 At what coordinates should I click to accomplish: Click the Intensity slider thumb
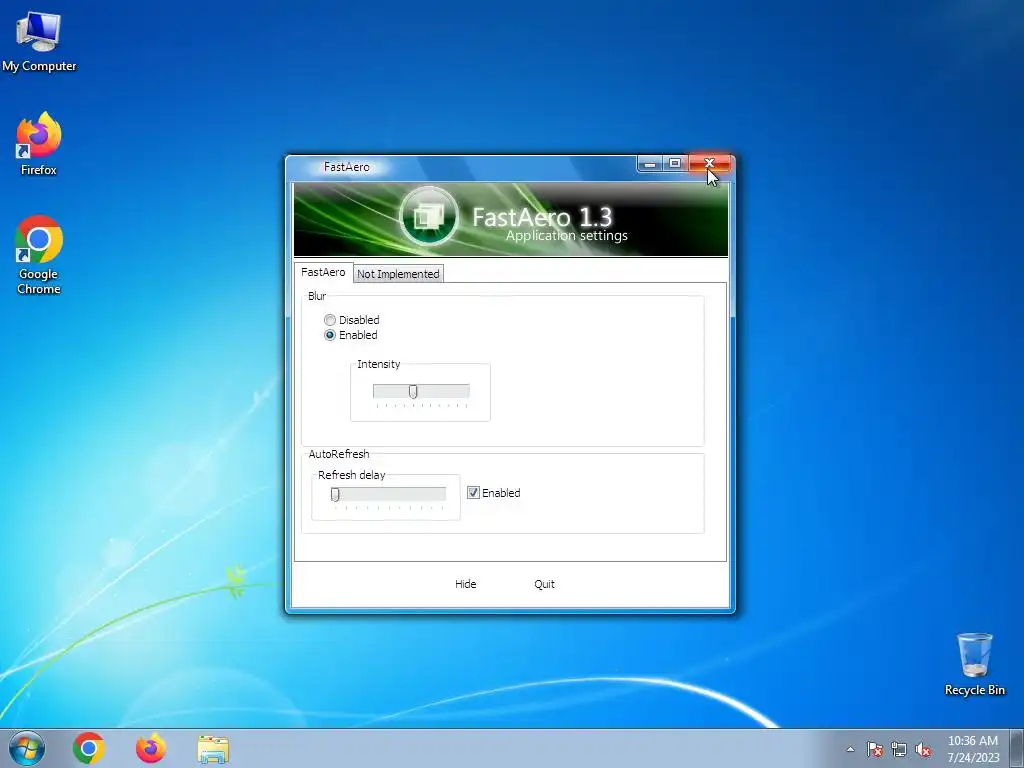click(413, 391)
